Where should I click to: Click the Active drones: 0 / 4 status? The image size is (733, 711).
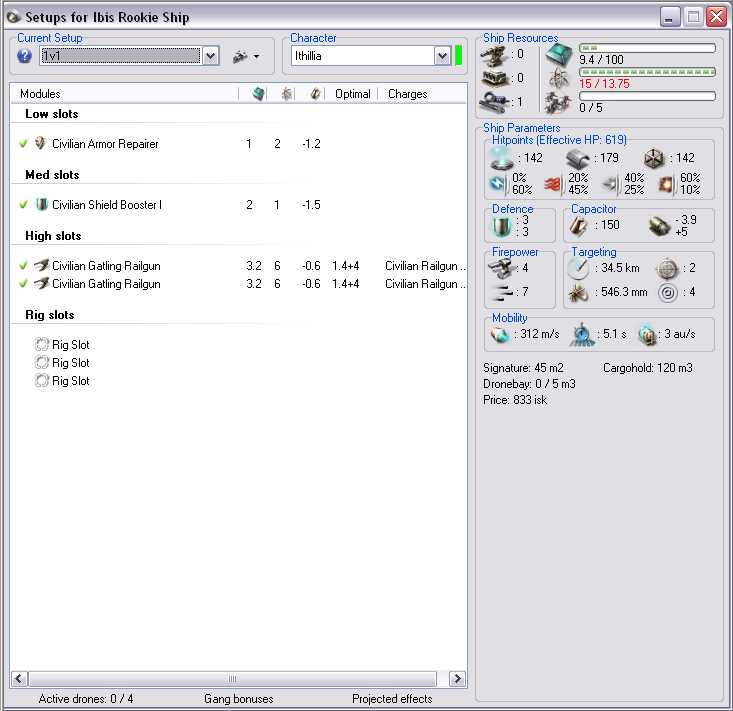pos(86,699)
